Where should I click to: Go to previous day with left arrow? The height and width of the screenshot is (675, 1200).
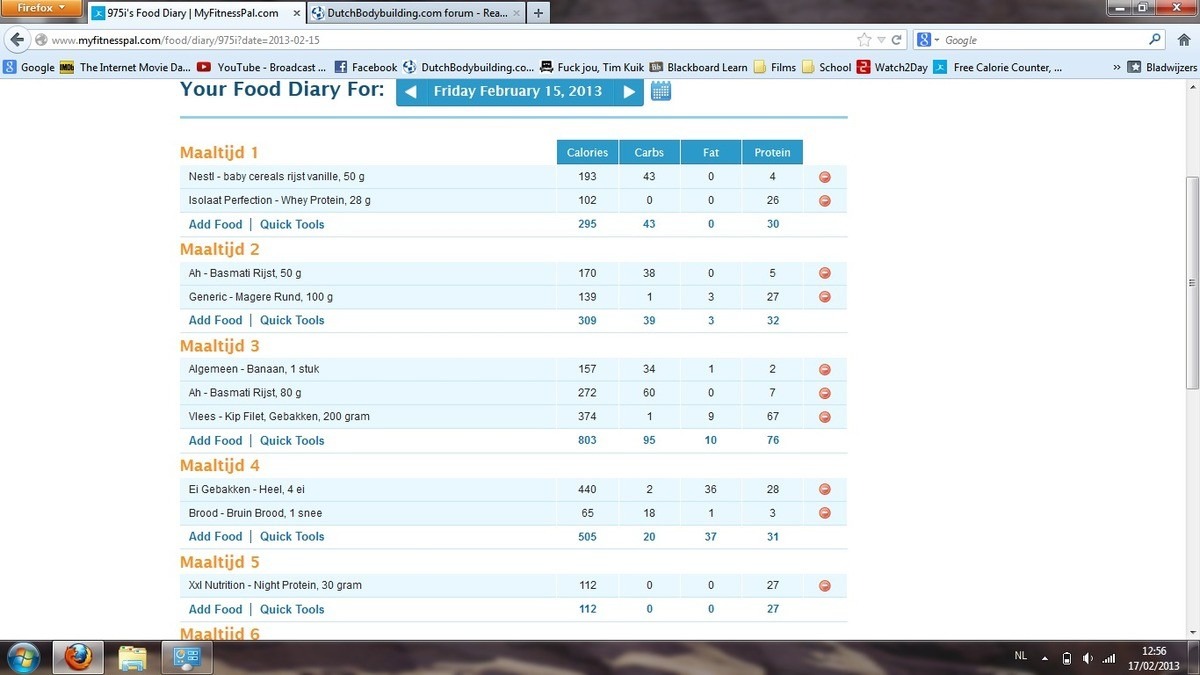click(410, 91)
